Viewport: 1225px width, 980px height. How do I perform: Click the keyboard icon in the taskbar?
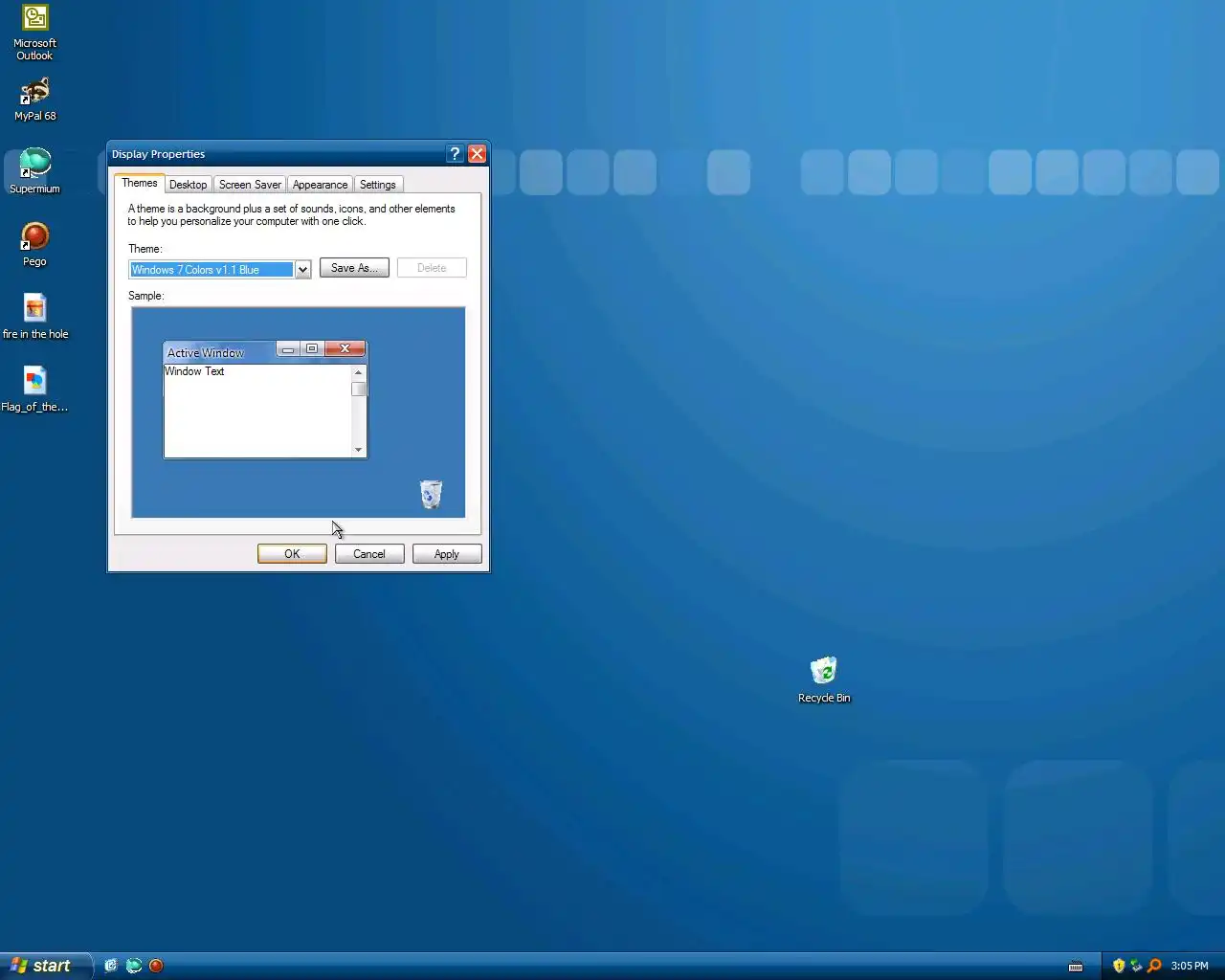[1076, 966]
